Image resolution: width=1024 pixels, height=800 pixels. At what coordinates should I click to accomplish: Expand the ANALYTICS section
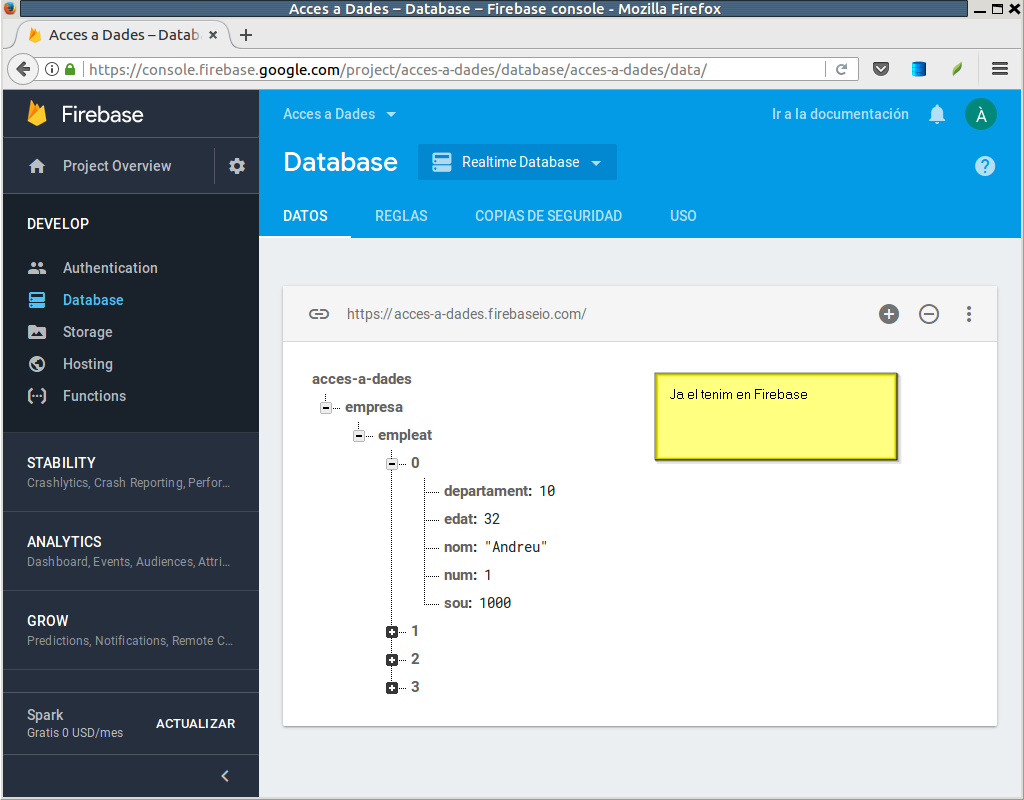coord(131,551)
